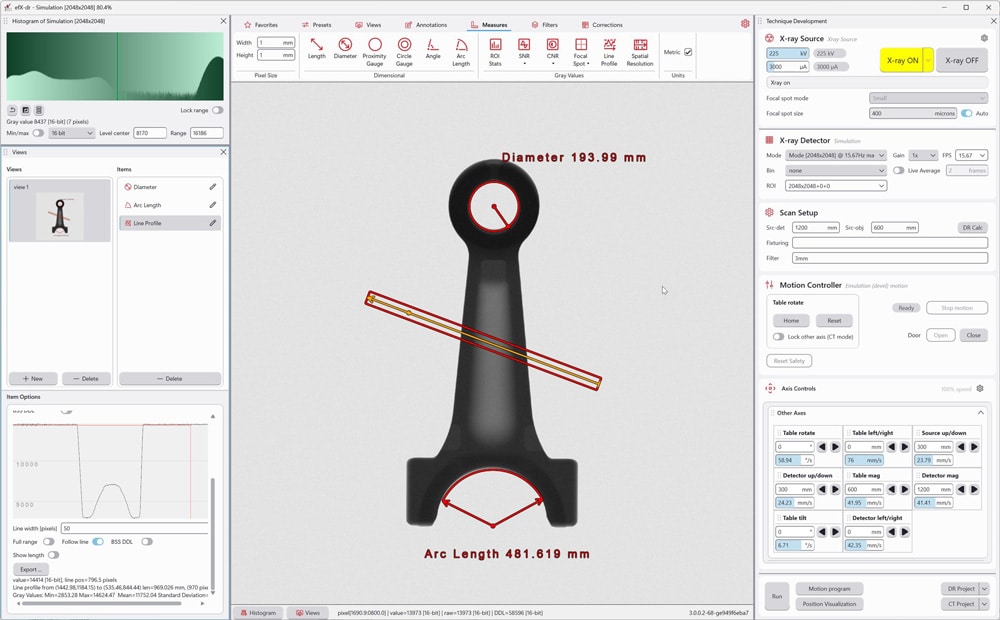This screenshot has height=620, width=1000.
Task: Click the Export button
Action: point(31,569)
